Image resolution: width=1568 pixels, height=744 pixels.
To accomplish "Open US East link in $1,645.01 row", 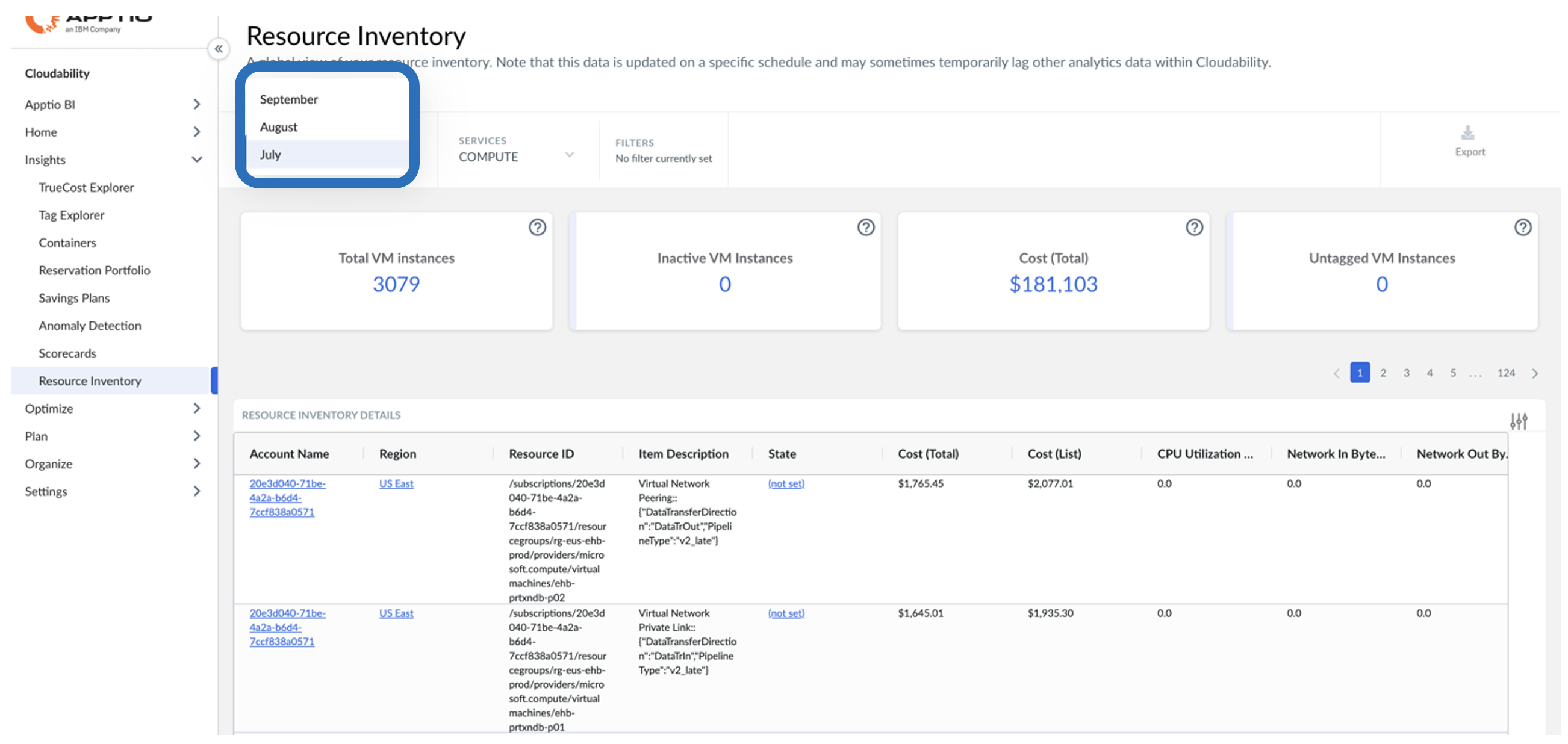I will point(396,613).
